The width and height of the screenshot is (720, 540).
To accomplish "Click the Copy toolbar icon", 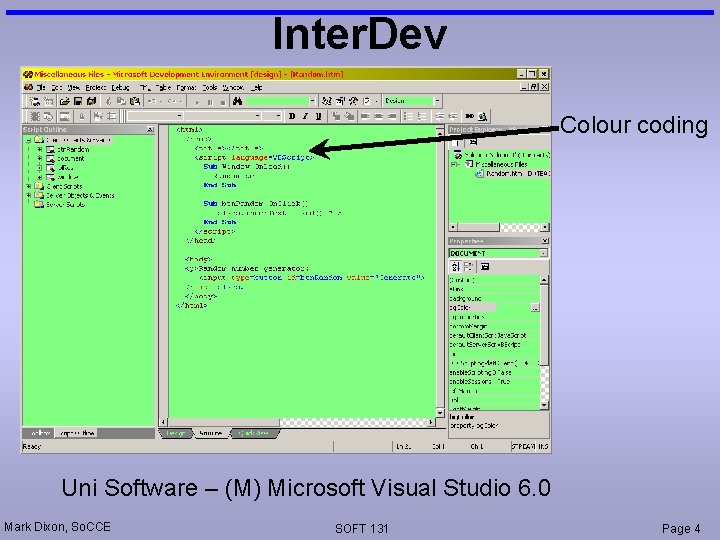I will pyautogui.click(x=121, y=101).
